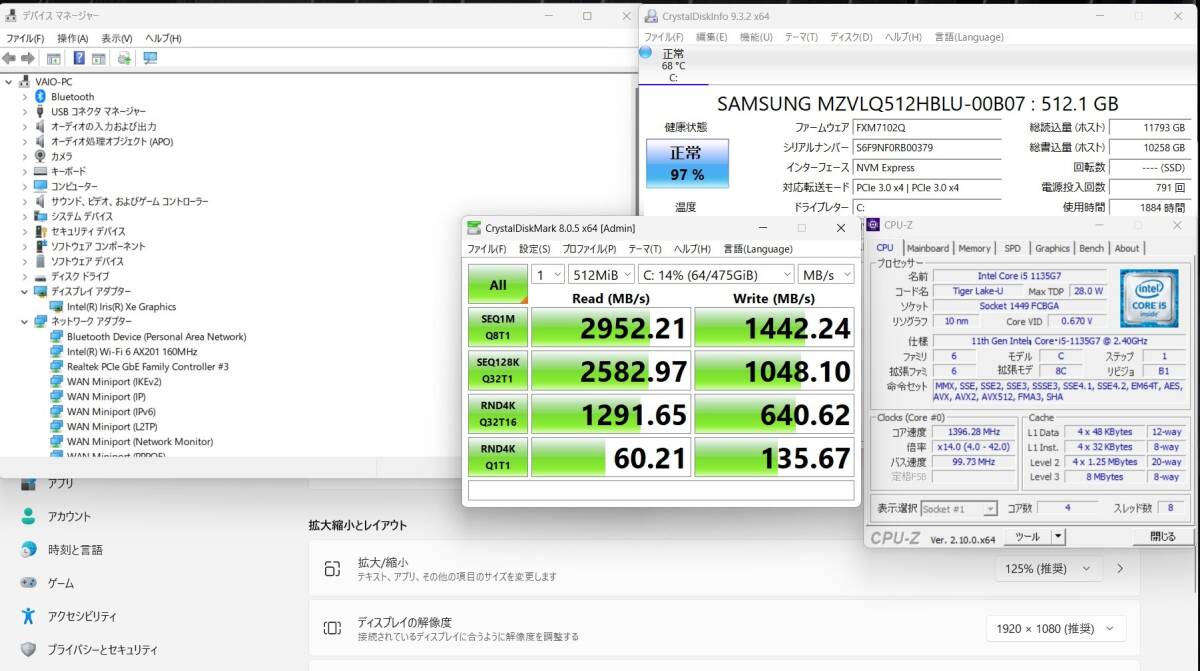The height and width of the screenshot is (671, 1200).
Task: Switch to the About tab in CPU-Z
Action: pos(1127,248)
